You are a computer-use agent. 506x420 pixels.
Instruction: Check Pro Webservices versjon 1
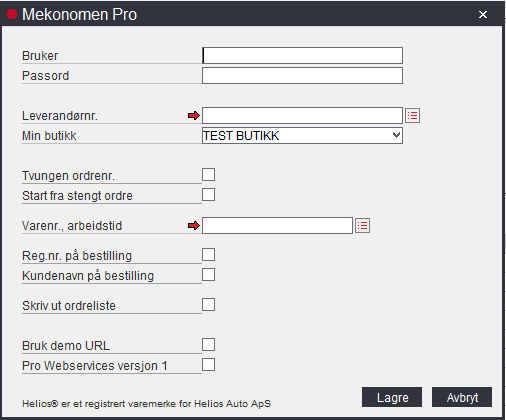click(x=208, y=364)
